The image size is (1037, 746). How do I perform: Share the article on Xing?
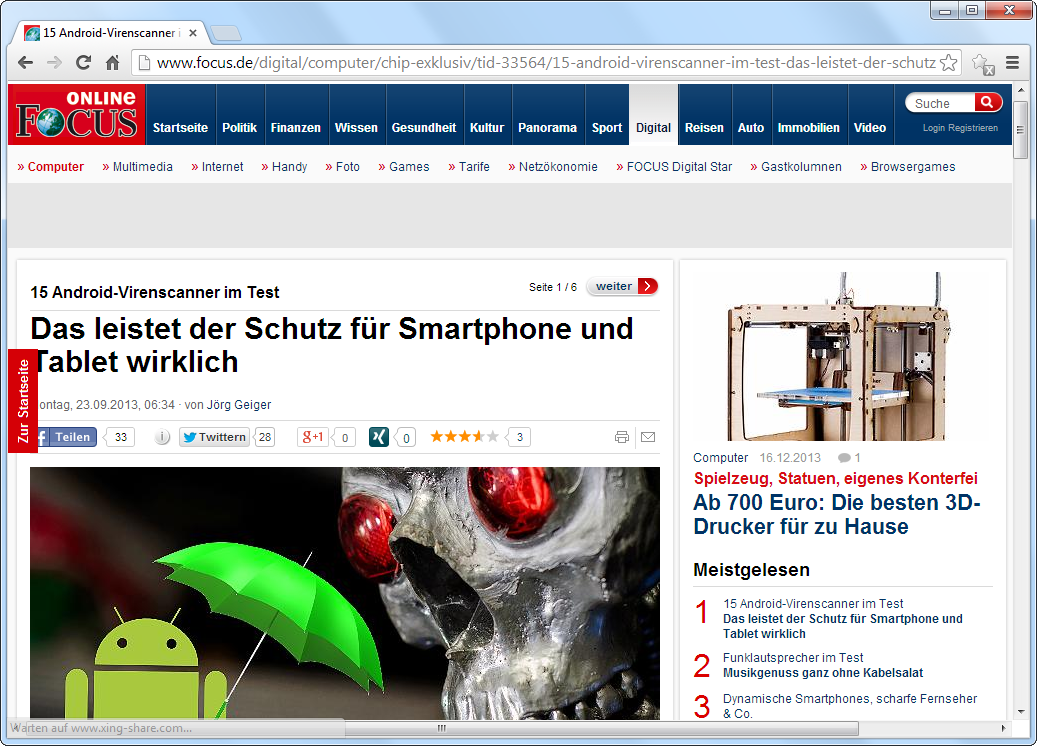(379, 437)
